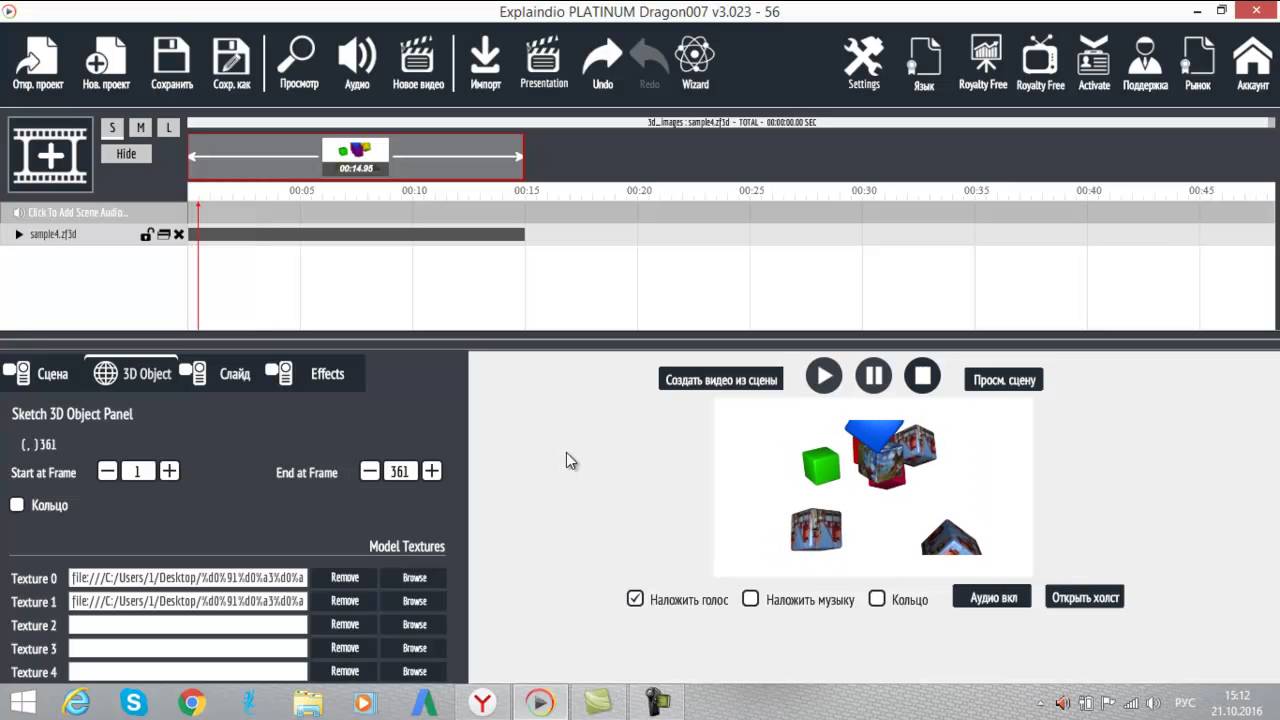Open Settings tools icon
1280x720 pixels.
pos(864,63)
